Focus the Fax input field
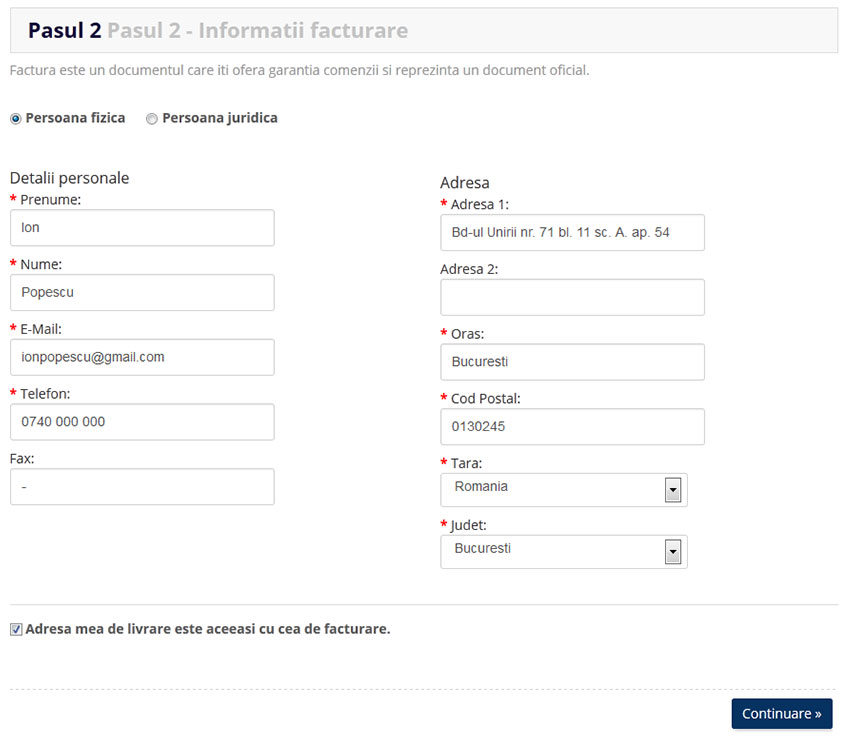 pyautogui.click(x=142, y=487)
